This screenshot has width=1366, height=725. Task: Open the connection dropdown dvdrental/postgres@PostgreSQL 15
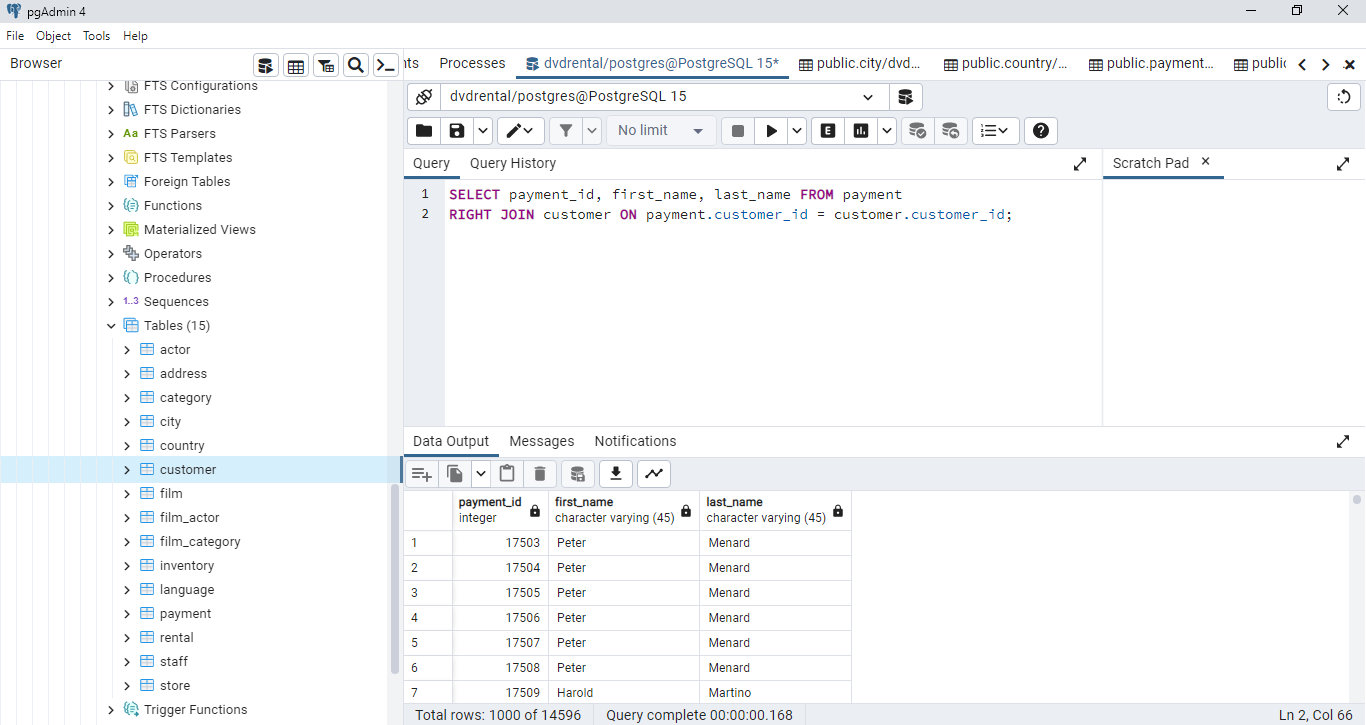pyautogui.click(x=664, y=97)
